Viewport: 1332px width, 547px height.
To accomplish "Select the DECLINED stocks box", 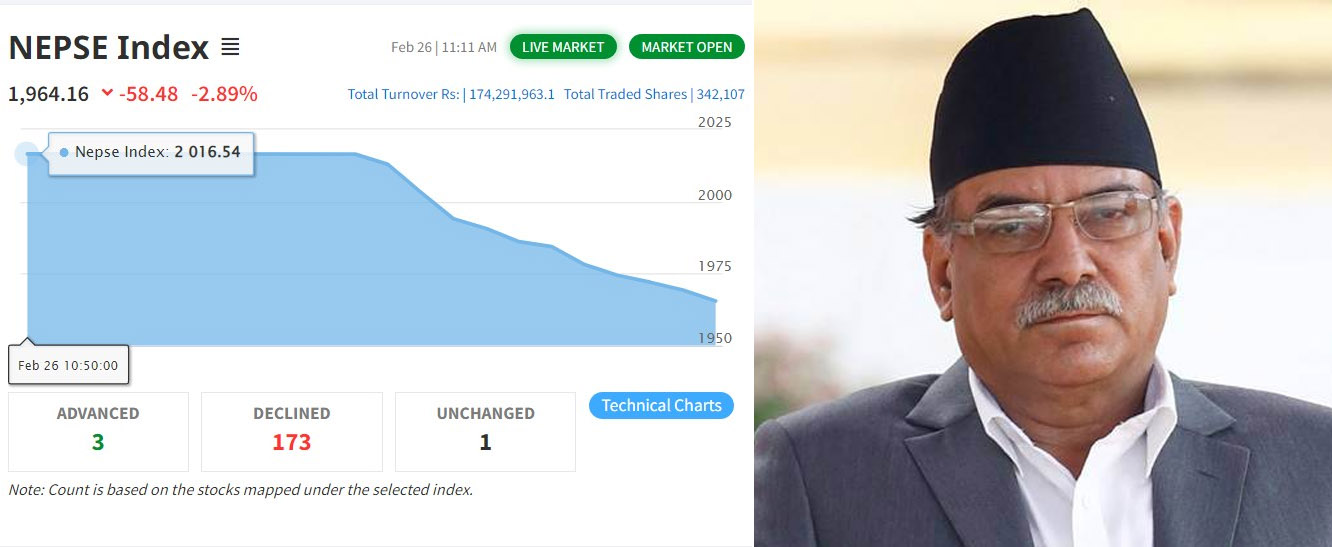I will pos(291,431).
